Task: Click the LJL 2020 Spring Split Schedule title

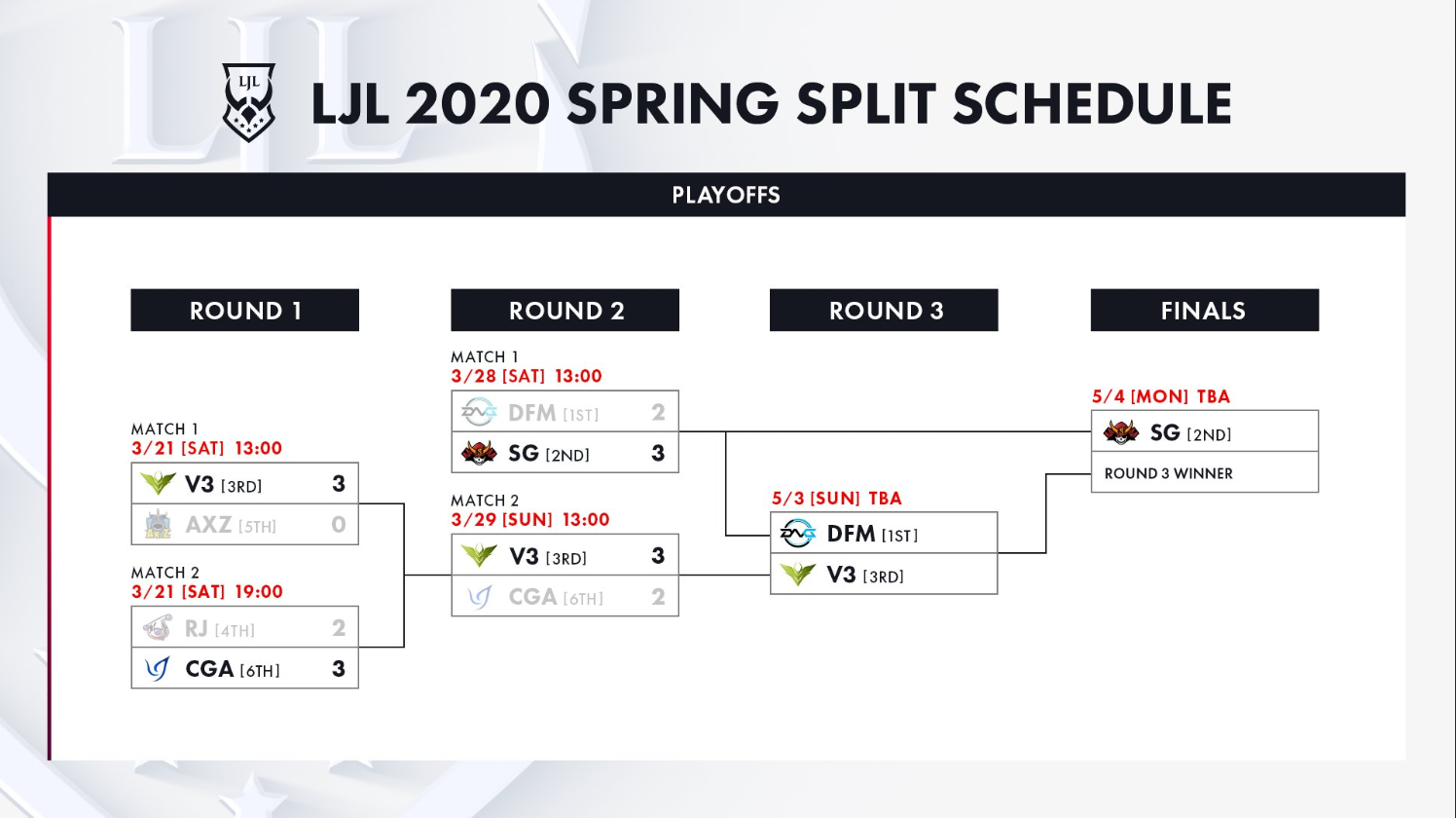Action: [x=771, y=104]
